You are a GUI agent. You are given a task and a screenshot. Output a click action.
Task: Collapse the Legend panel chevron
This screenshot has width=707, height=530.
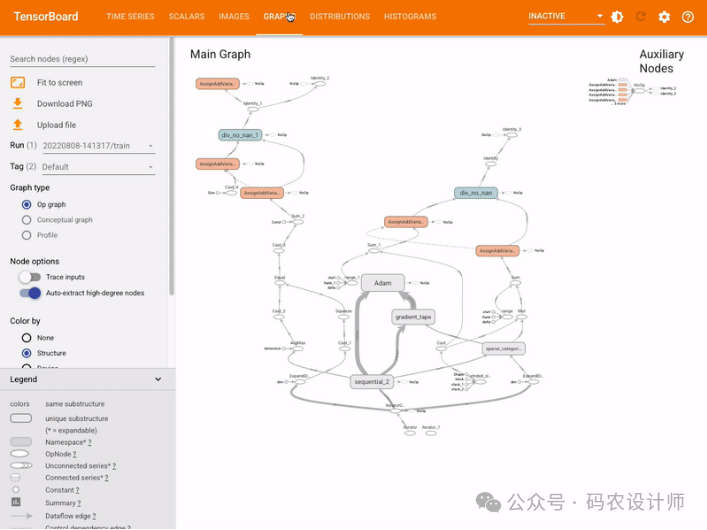158,379
